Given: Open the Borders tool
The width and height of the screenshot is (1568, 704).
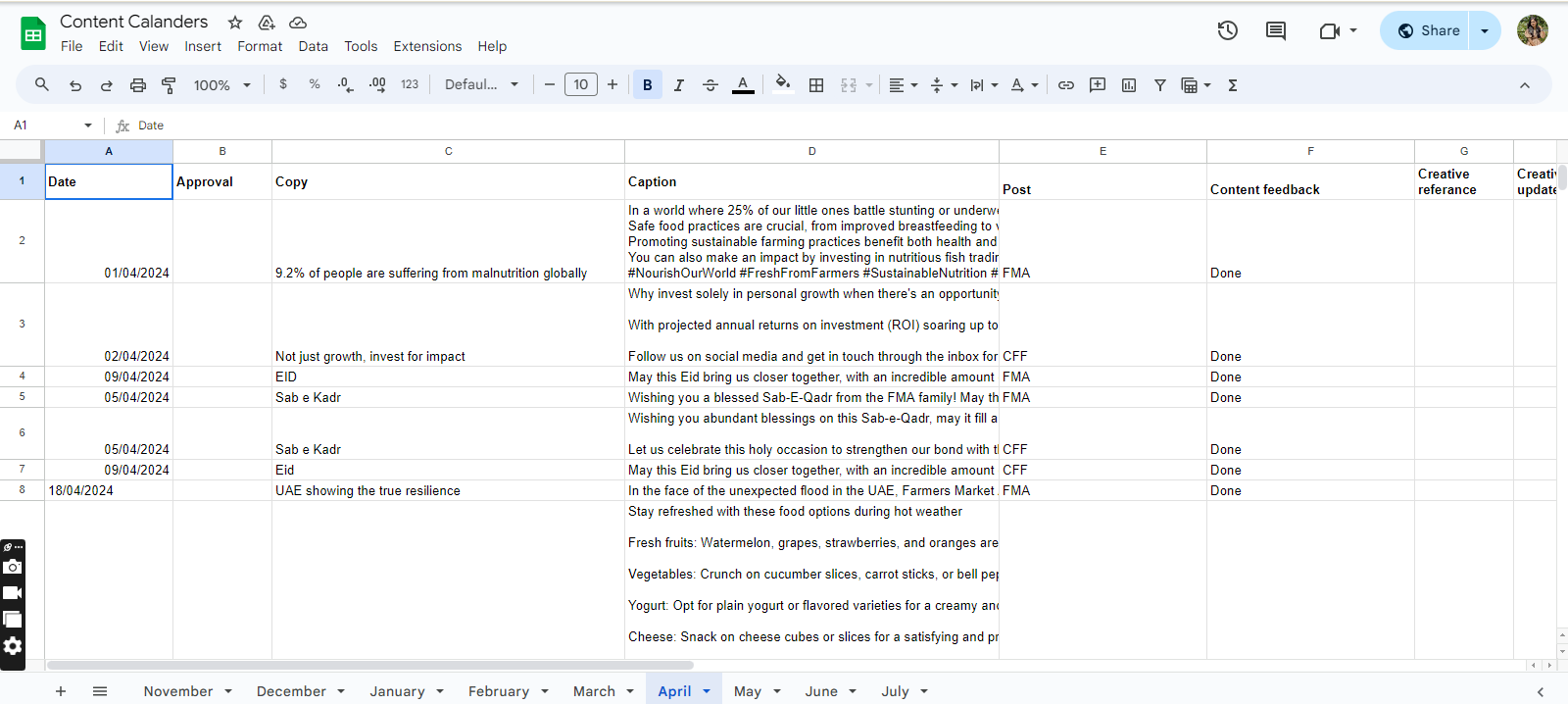Looking at the screenshot, I should [x=816, y=85].
